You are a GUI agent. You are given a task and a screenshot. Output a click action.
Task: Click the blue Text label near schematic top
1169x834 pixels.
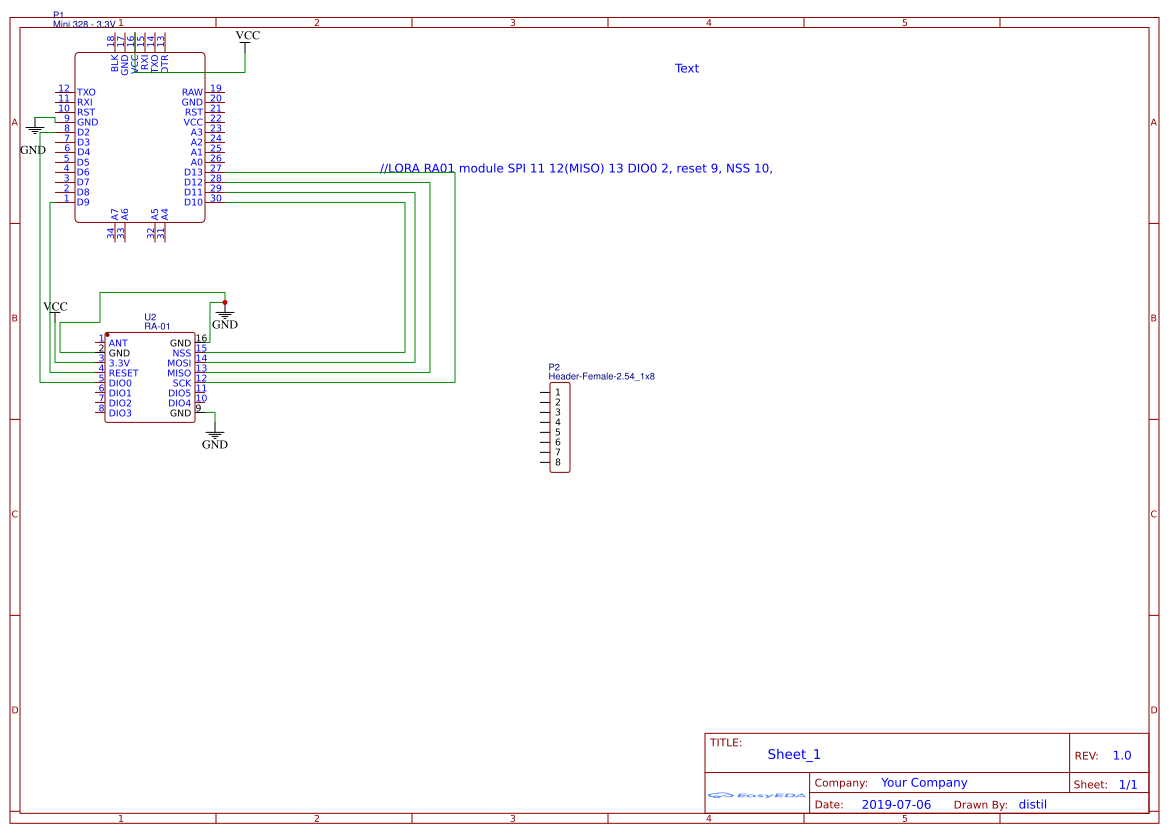tap(686, 68)
